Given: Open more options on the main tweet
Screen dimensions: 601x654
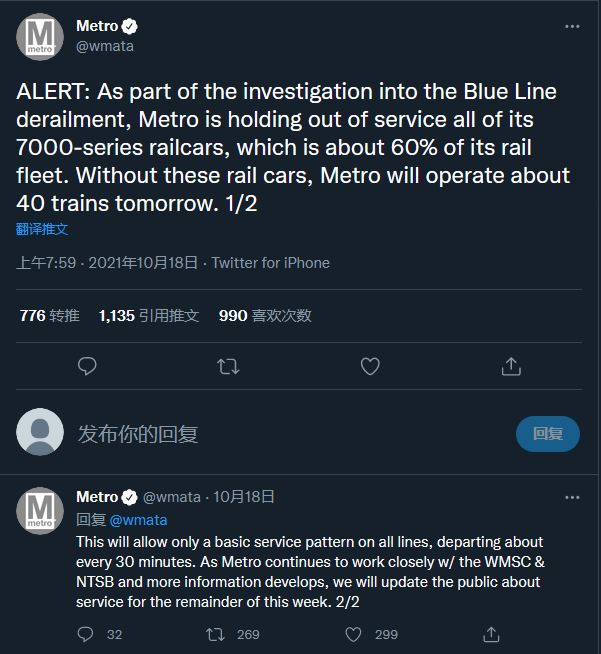Looking at the screenshot, I should (x=571, y=27).
